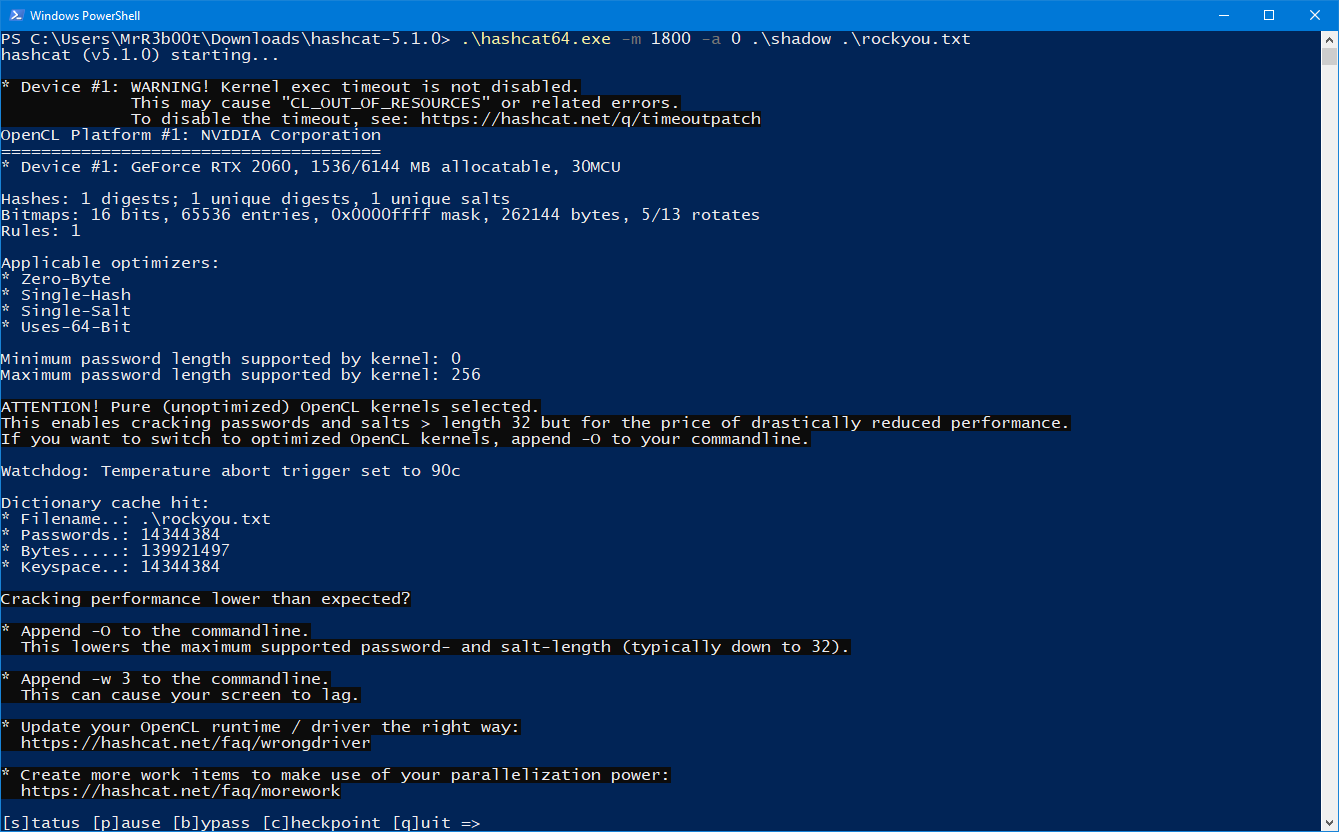Screen dimensions: 1339x832
Task: Click the 'Append -w 3 to the commandline' line
Action: point(166,679)
